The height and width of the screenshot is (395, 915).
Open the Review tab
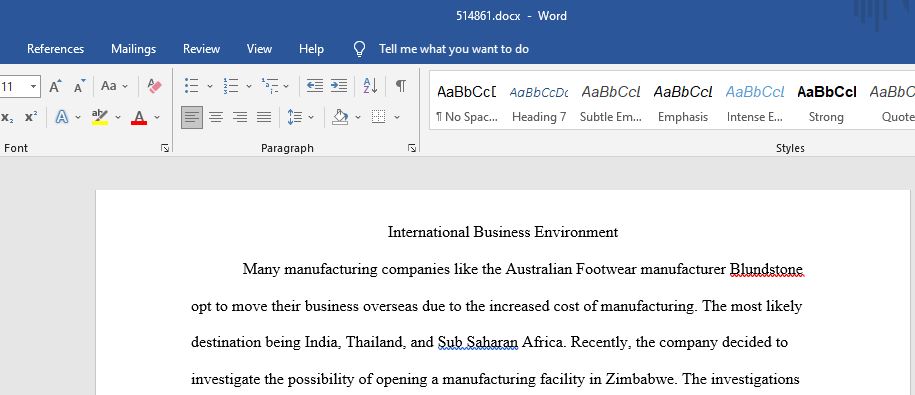click(201, 49)
